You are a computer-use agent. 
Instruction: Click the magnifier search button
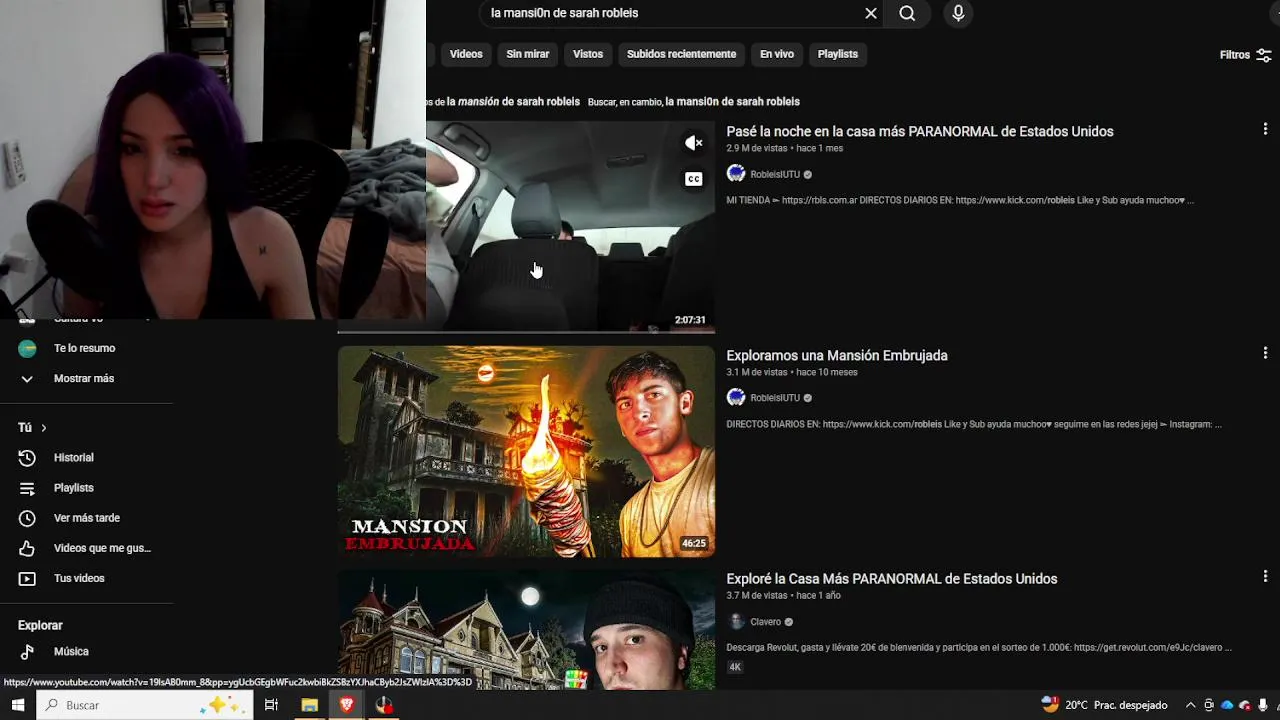click(907, 13)
